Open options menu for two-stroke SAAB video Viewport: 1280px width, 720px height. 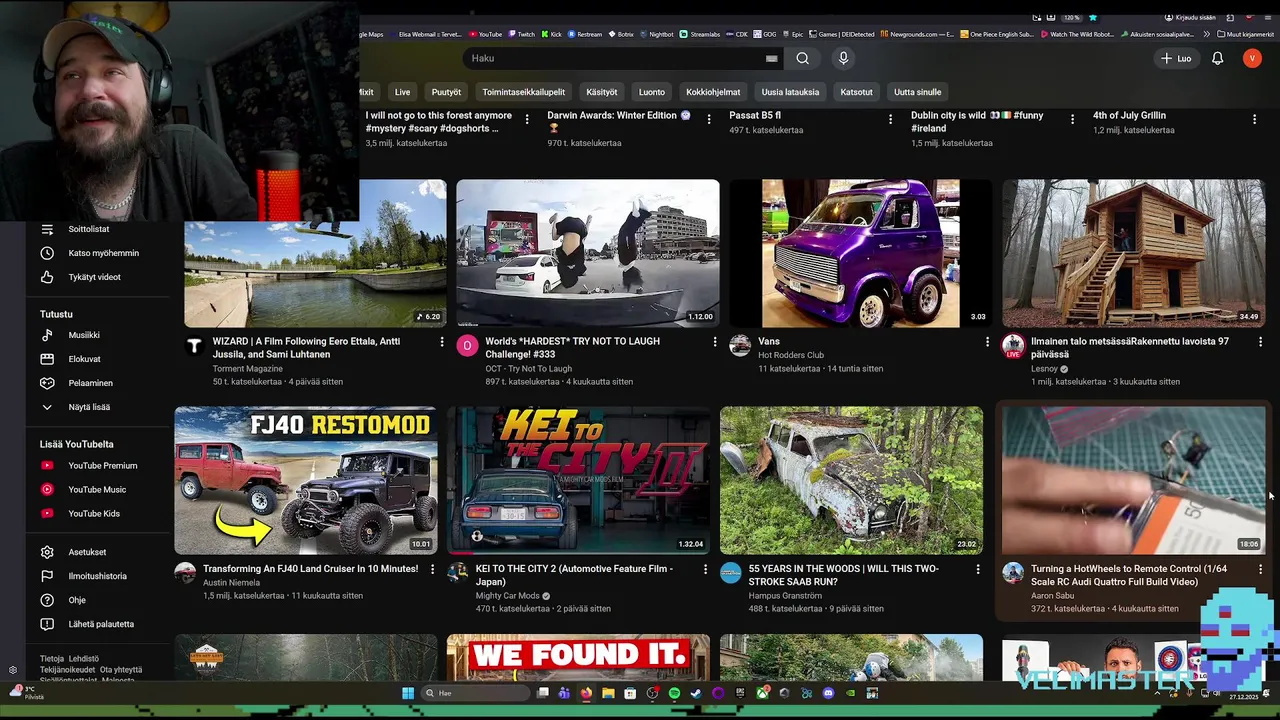[x=978, y=569]
